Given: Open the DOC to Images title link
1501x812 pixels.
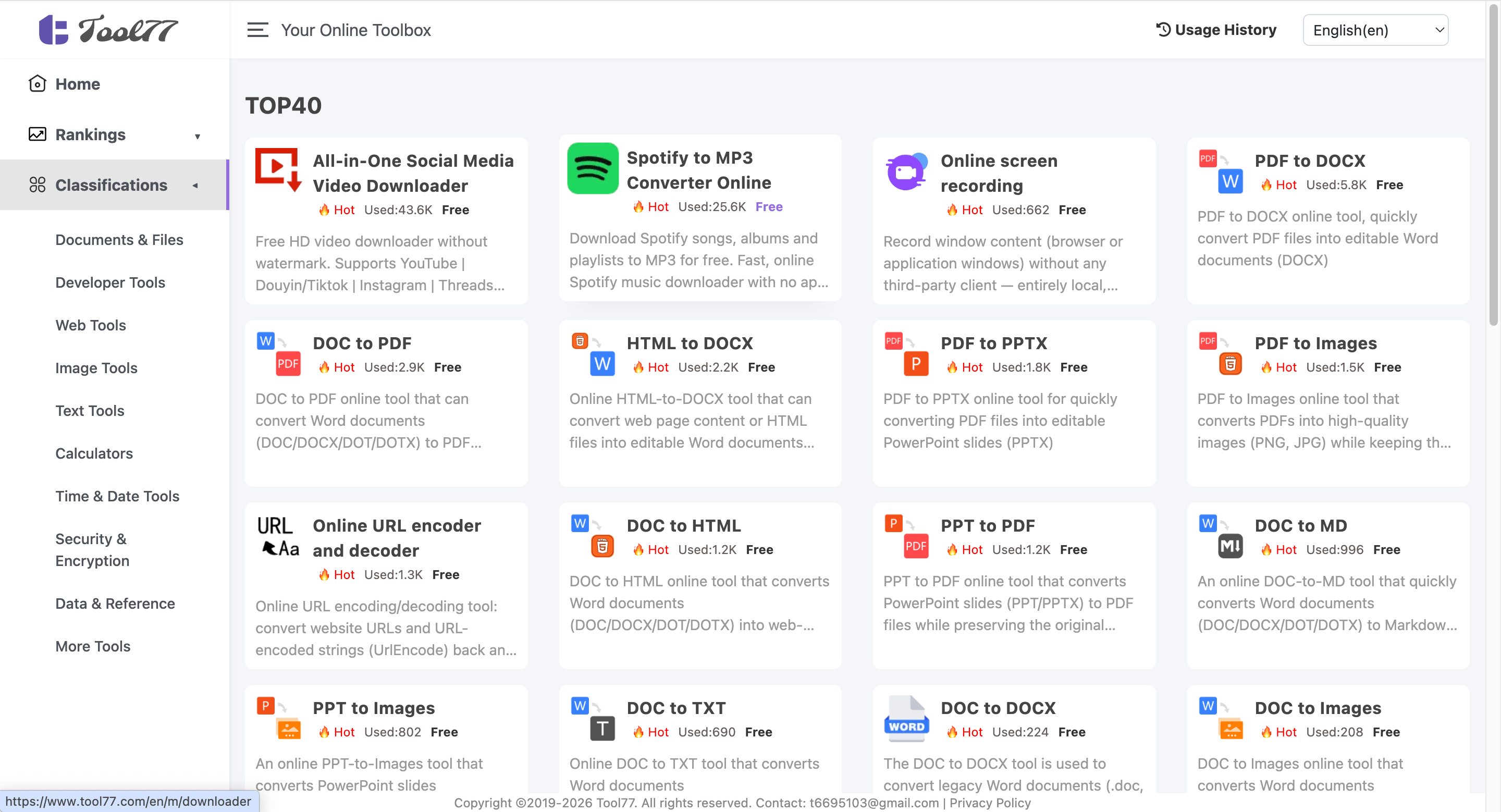Looking at the screenshot, I should pos(1318,708).
